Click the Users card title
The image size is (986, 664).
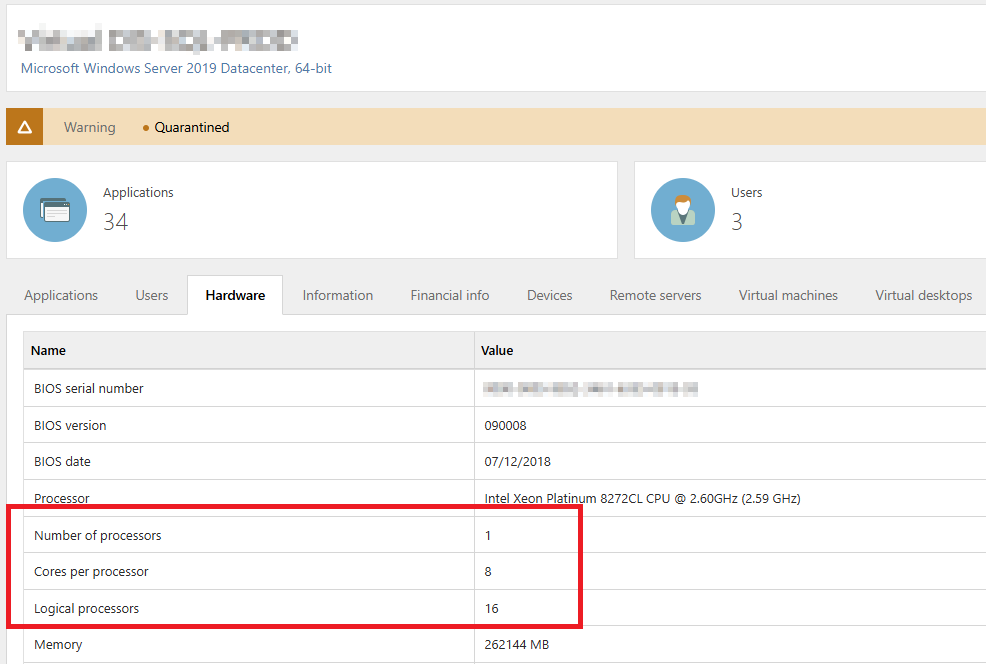pos(746,192)
